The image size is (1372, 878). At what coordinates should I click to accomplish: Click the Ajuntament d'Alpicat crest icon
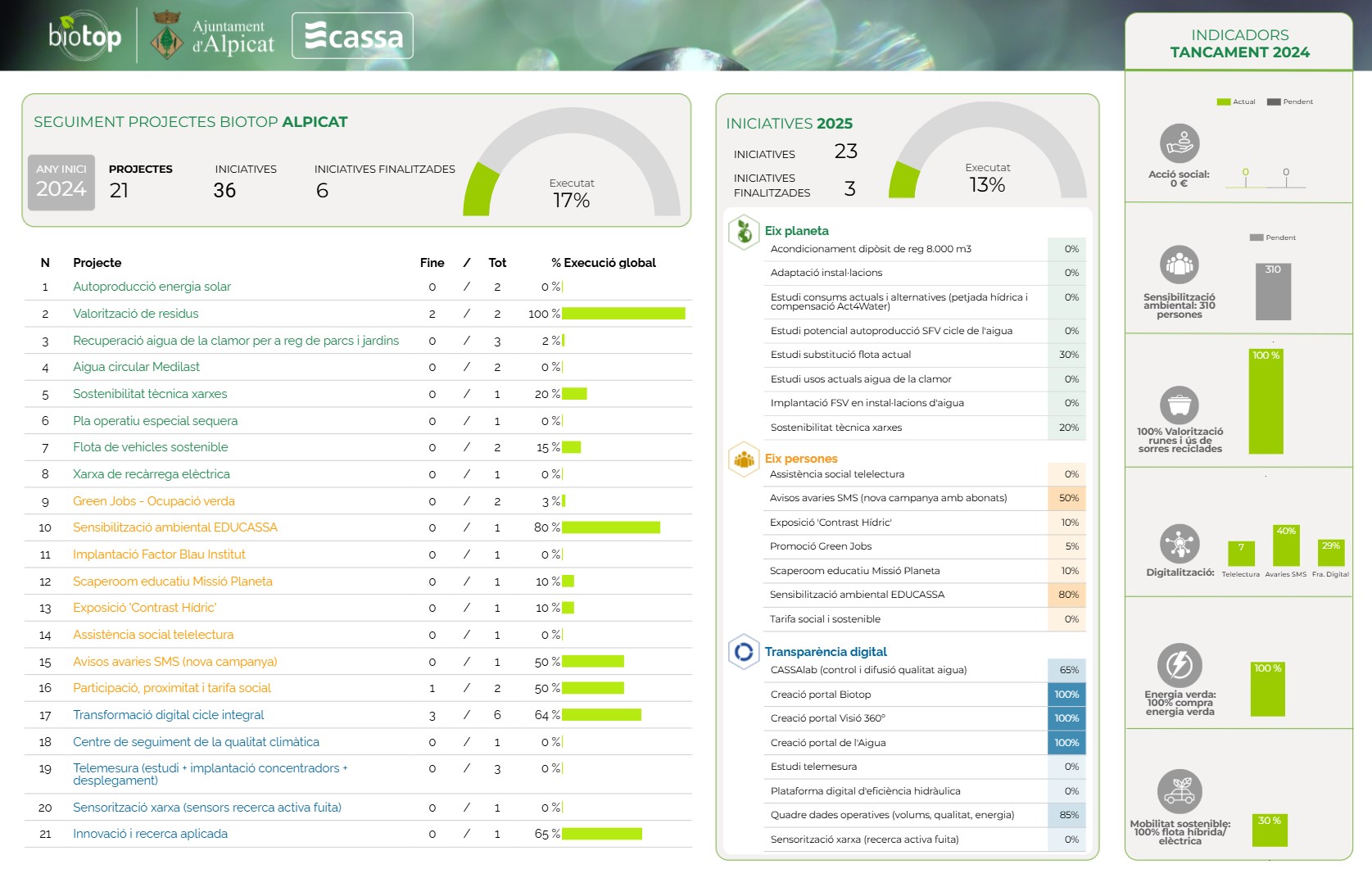(167, 35)
